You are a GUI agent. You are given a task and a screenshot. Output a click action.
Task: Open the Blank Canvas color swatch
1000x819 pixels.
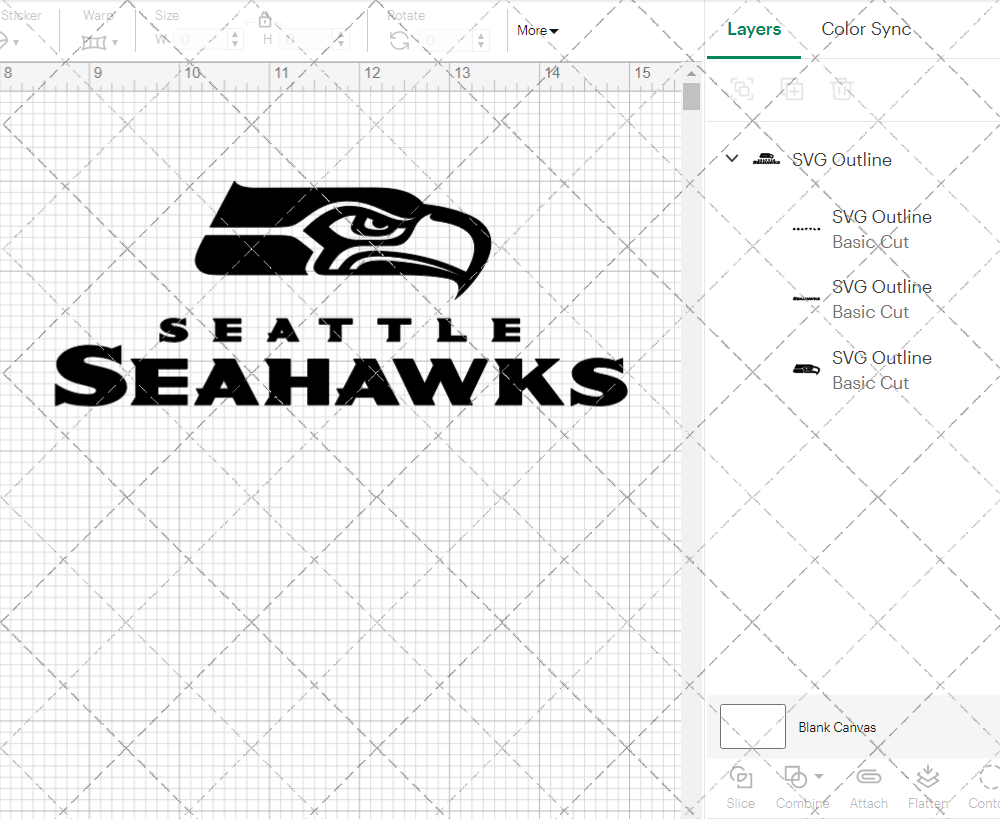(x=751, y=727)
